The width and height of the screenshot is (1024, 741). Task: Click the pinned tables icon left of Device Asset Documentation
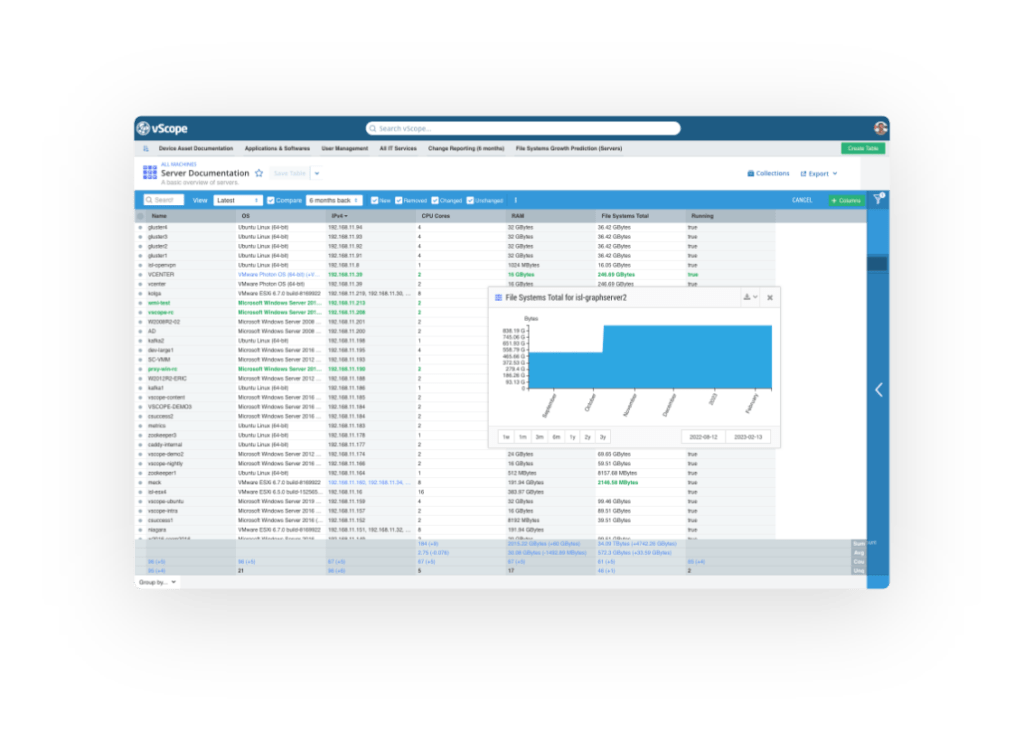[146, 149]
